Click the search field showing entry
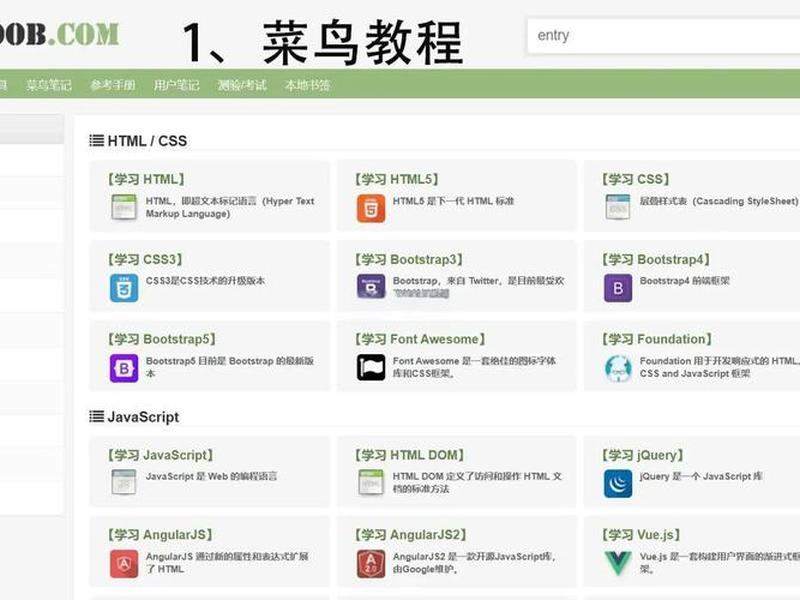Image resolution: width=800 pixels, height=600 pixels. [x=663, y=36]
